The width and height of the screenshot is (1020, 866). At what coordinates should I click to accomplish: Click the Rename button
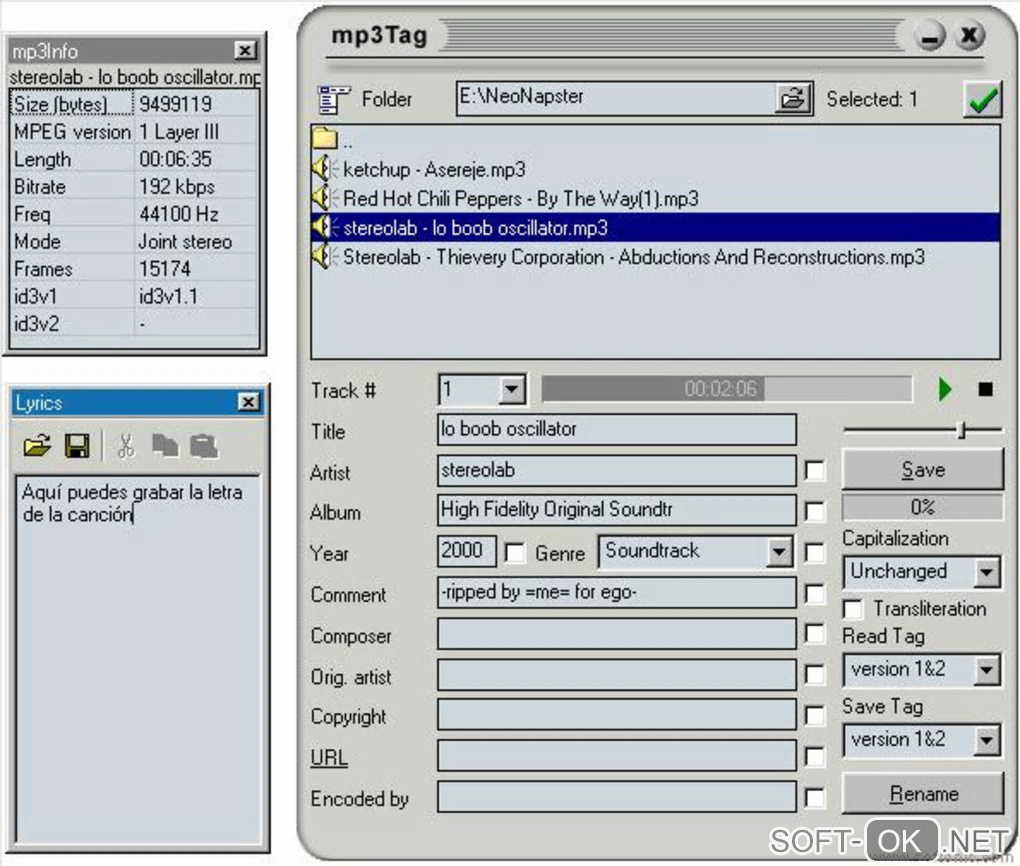(922, 794)
